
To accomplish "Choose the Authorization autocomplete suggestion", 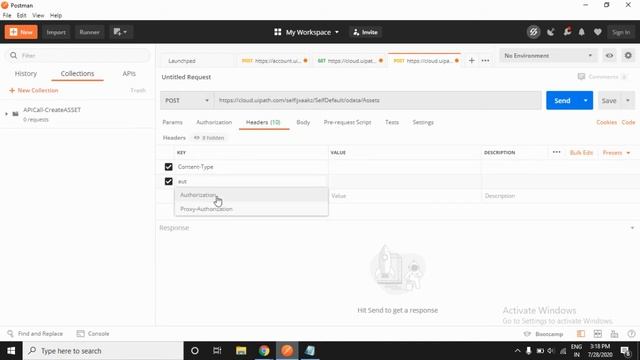I will click(251, 195).
